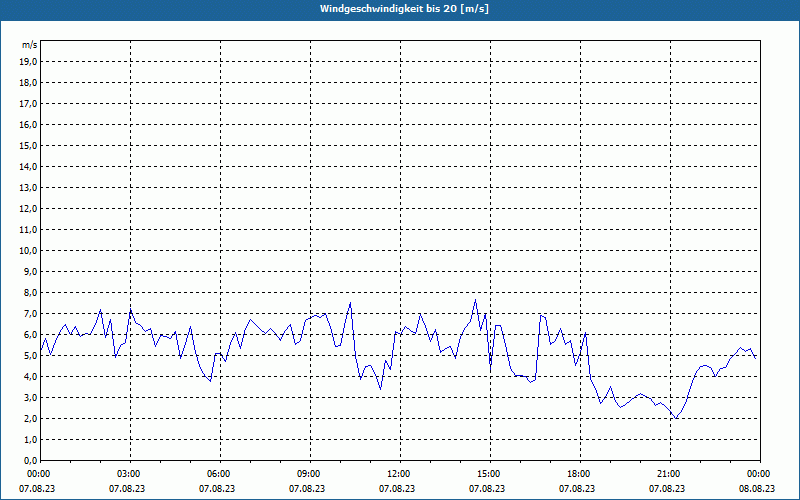Click the 09:00 time axis label

click(x=310, y=474)
